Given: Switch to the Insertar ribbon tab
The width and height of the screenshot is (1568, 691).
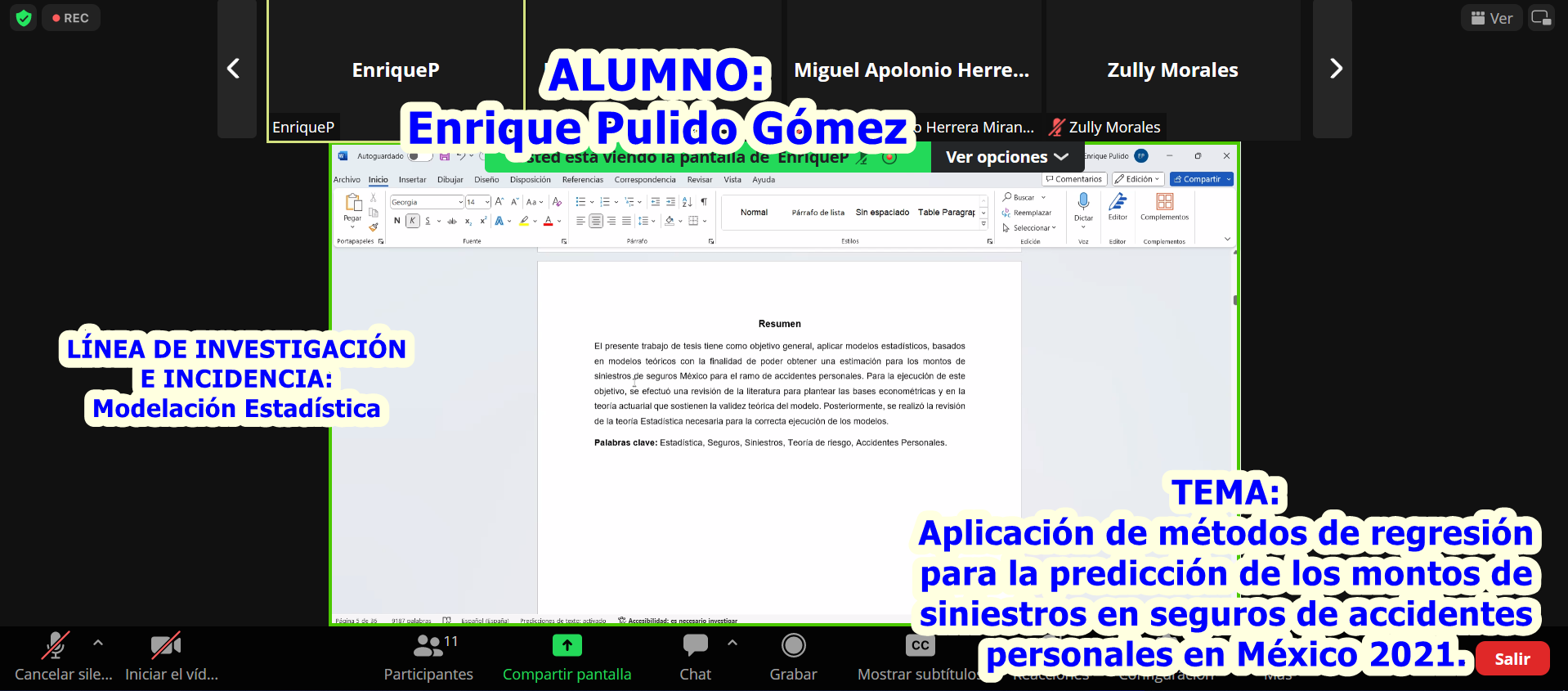Looking at the screenshot, I should (412, 180).
